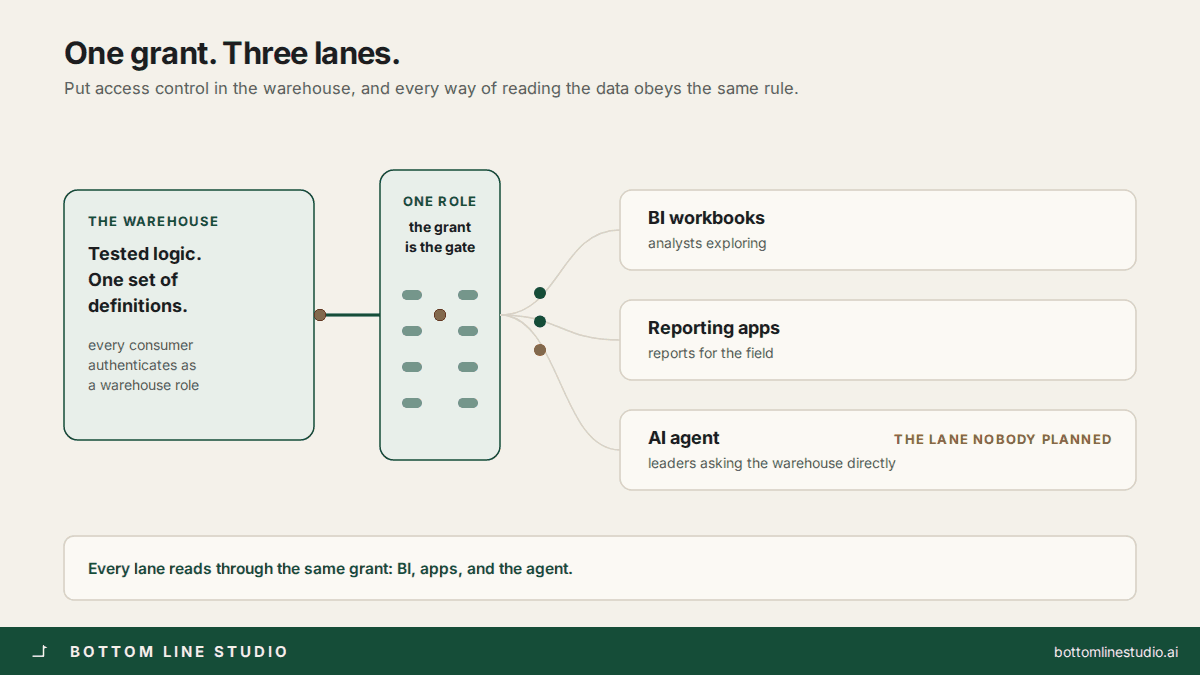Click "every consumer authenticates as a warehouse role" text

pos(143,365)
